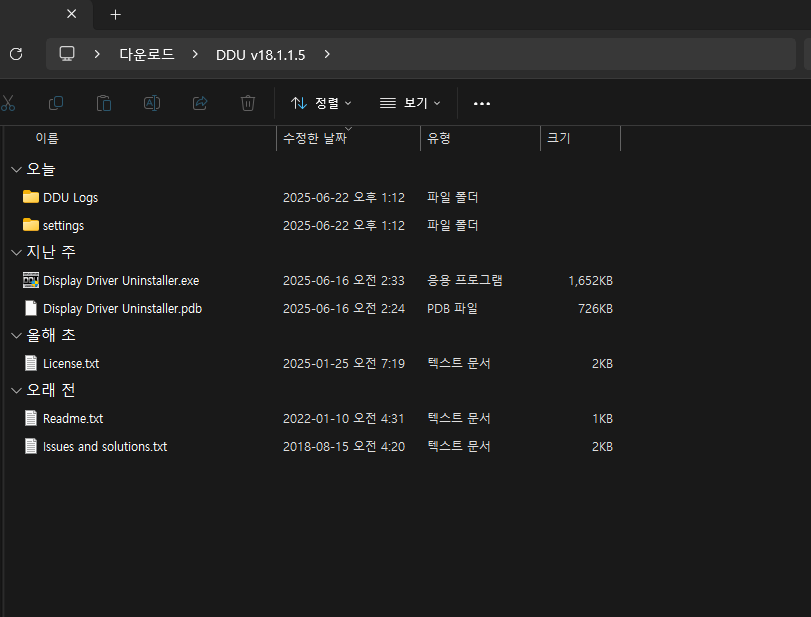The image size is (811, 617).
Task: Click the 응용 프로그램 type cell
Action: pos(464,280)
